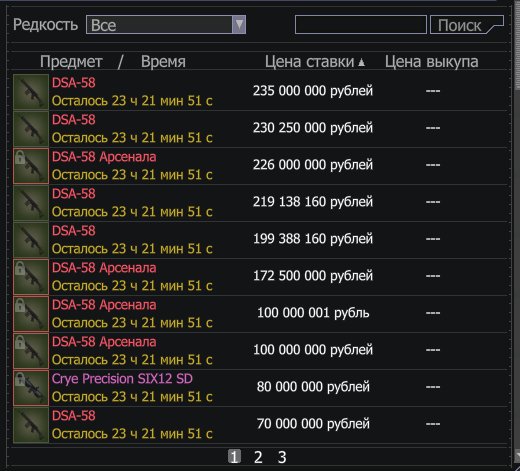Click the Crye Precision SIX12 SD shotgun icon
This screenshot has width=520, height=471.
click(31, 388)
